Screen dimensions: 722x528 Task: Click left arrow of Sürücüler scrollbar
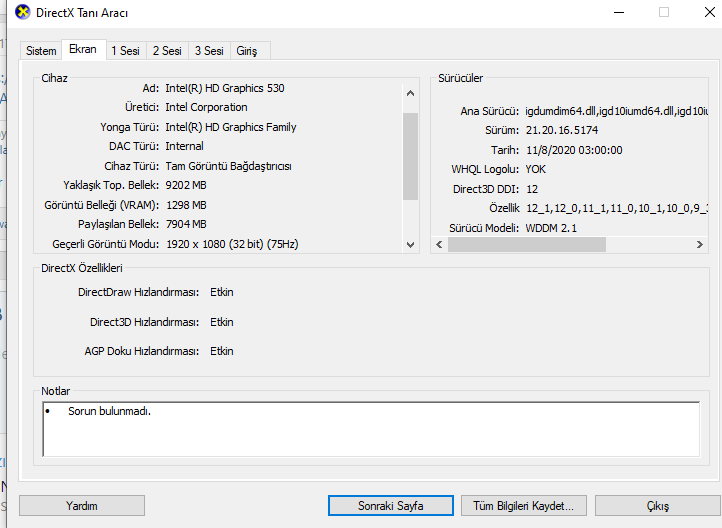tap(439, 244)
